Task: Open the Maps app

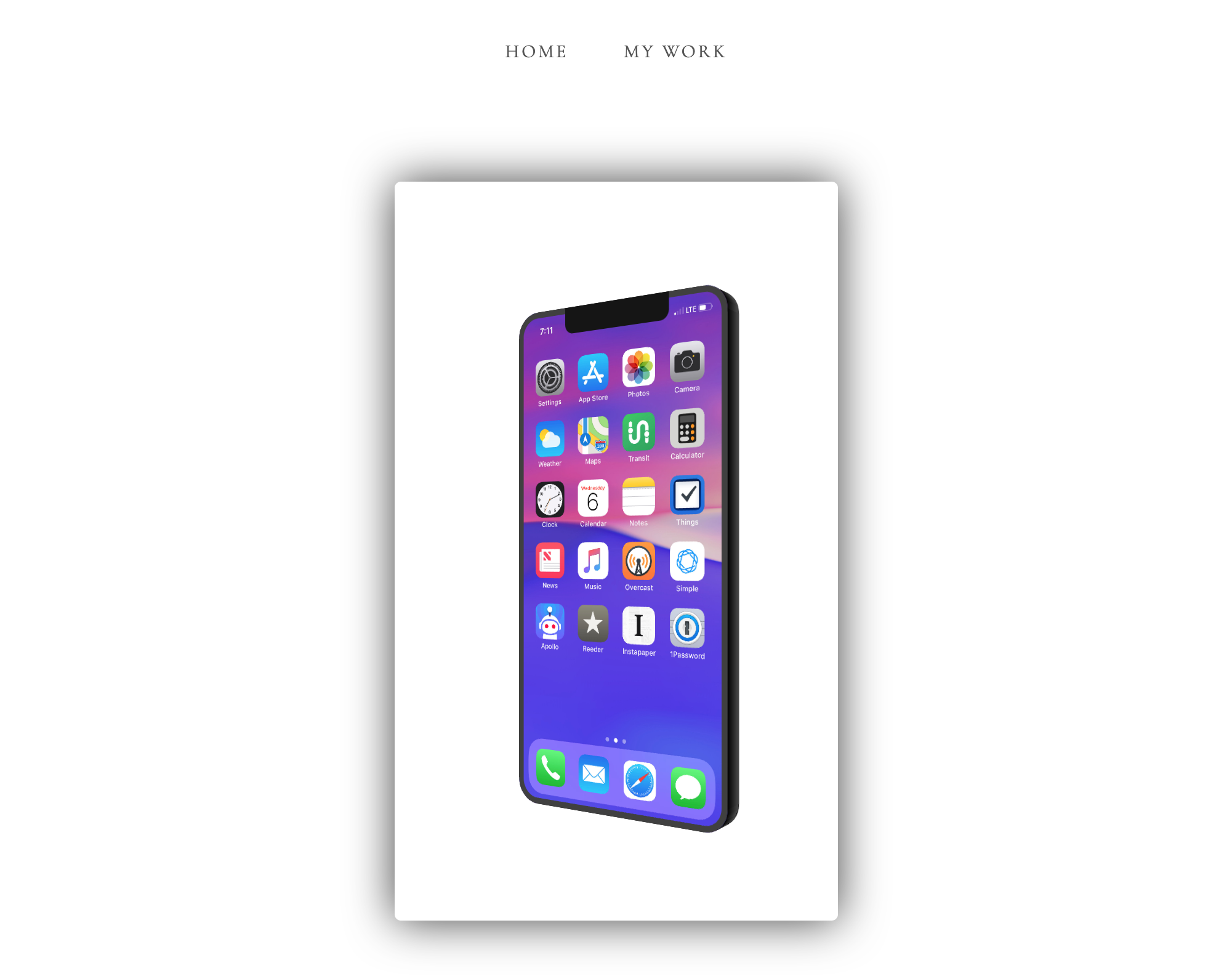Action: click(x=591, y=436)
